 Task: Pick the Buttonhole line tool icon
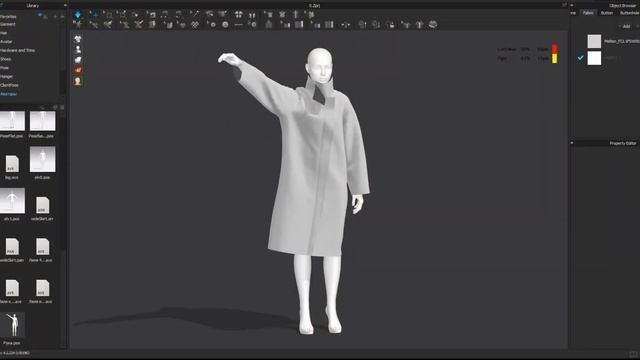click(239, 25)
